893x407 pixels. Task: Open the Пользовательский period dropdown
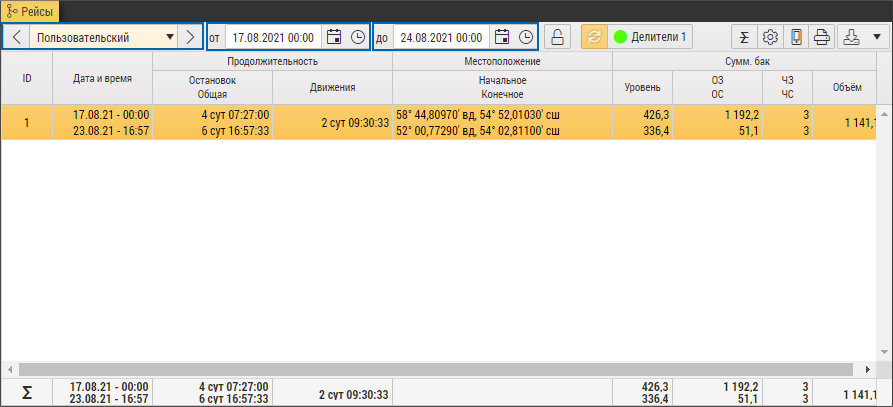click(x=104, y=38)
